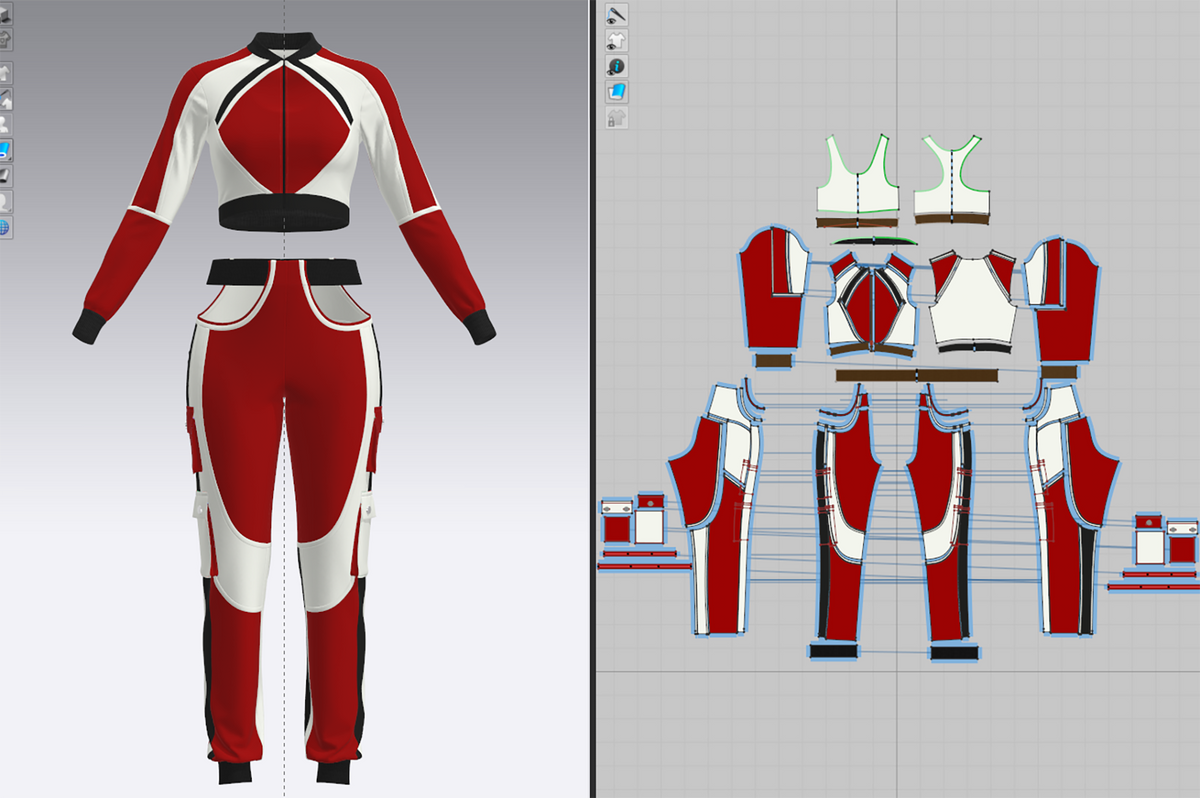This screenshot has width=1200, height=798.
Task: Select the brown cuff under the right sleeve pattern
Action: [x=1061, y=371]
